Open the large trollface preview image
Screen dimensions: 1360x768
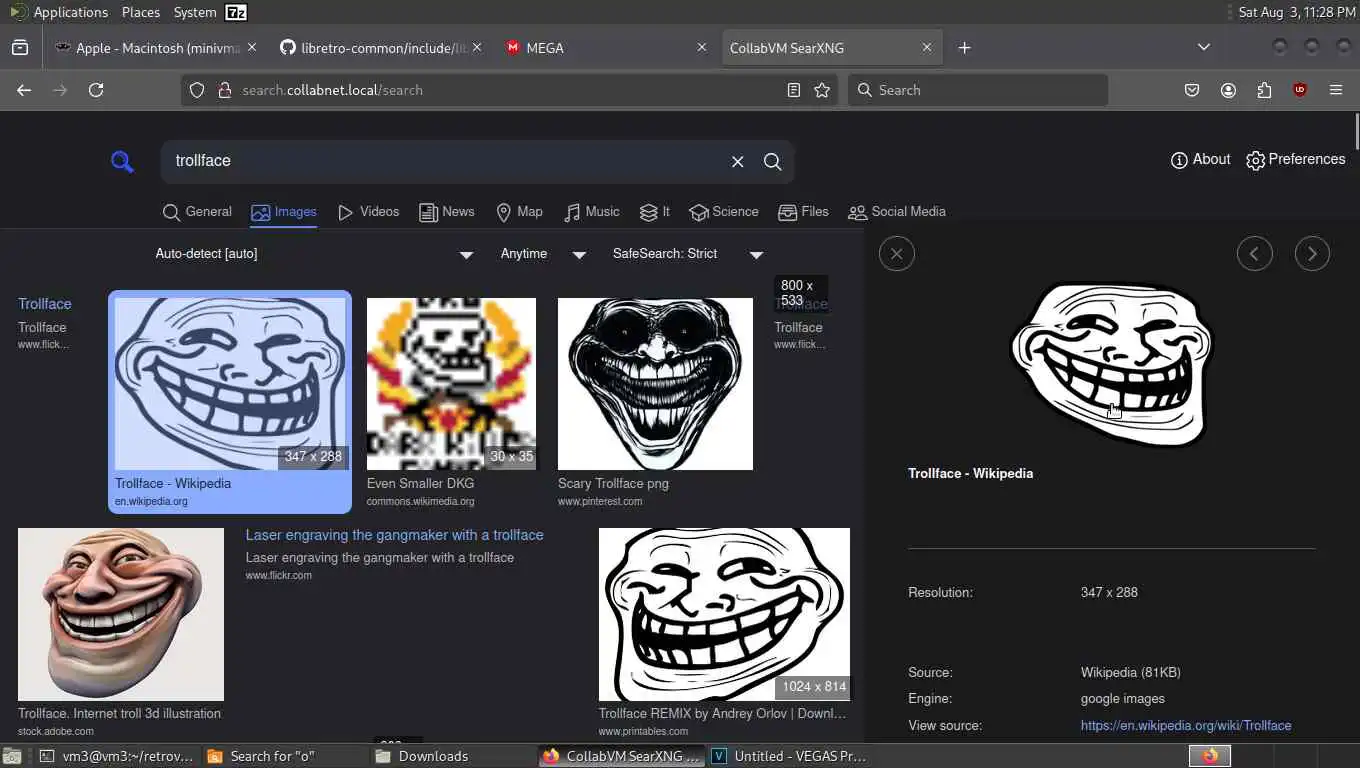point(1111,364)
